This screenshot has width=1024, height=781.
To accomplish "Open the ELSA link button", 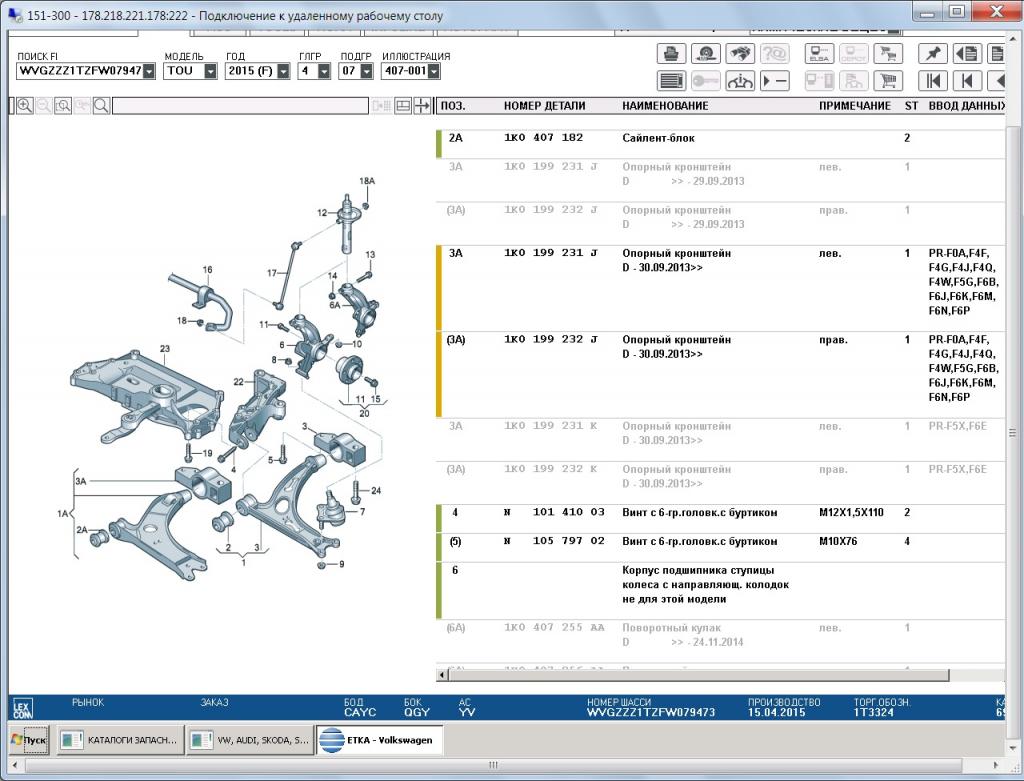I will coord(819,54).
